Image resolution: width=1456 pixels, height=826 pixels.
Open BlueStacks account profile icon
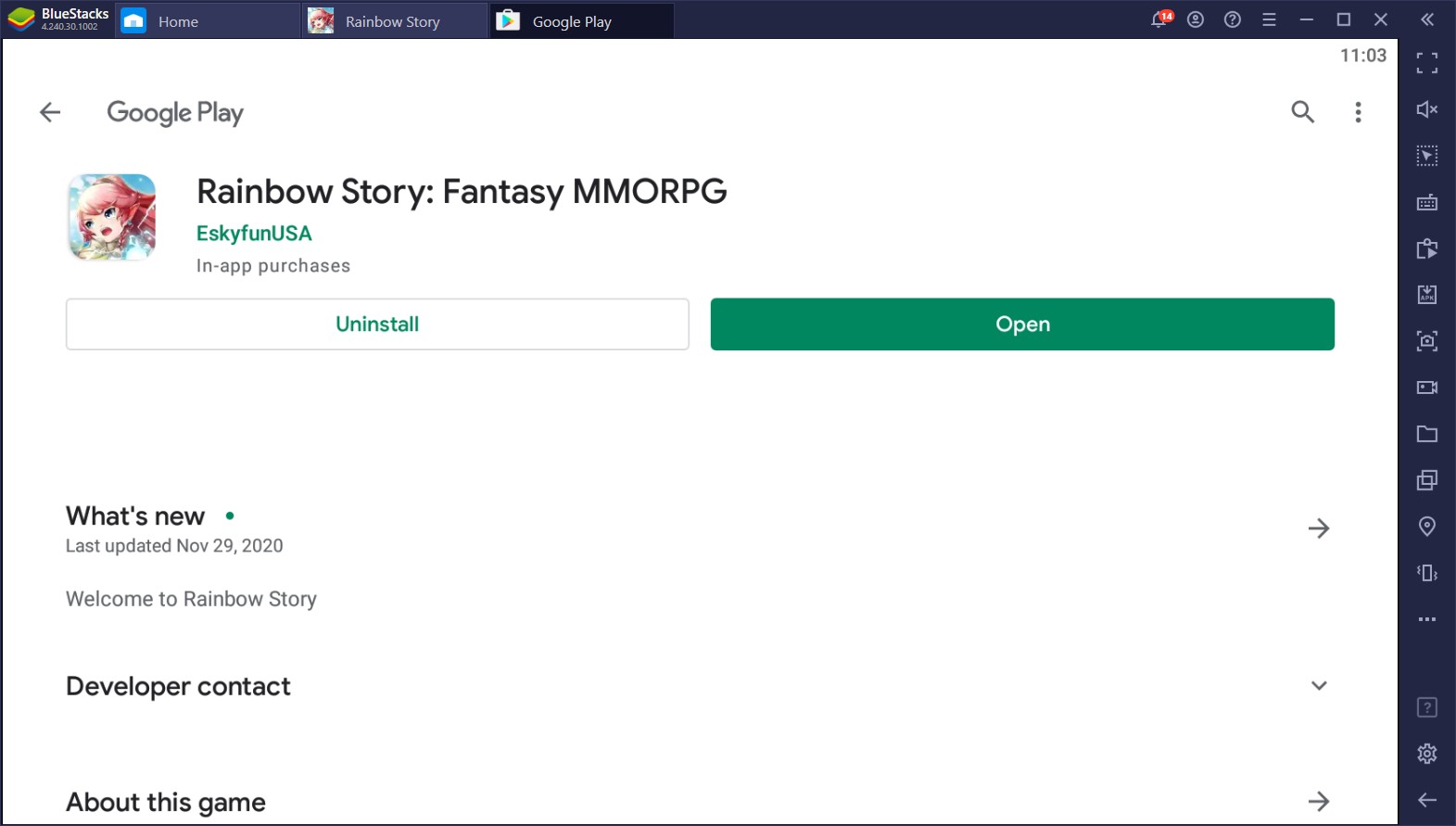1196,19
